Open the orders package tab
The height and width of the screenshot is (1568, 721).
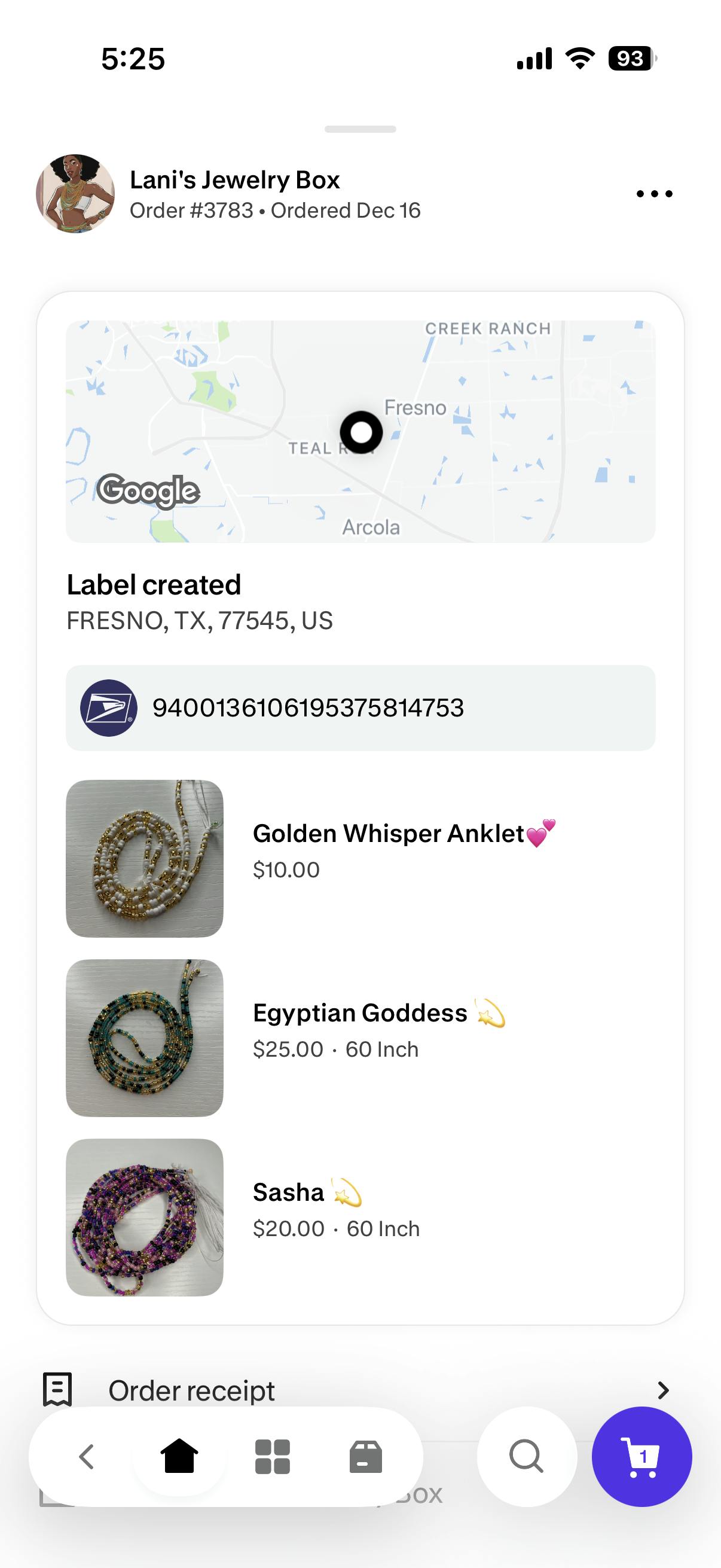[366, 1457]
